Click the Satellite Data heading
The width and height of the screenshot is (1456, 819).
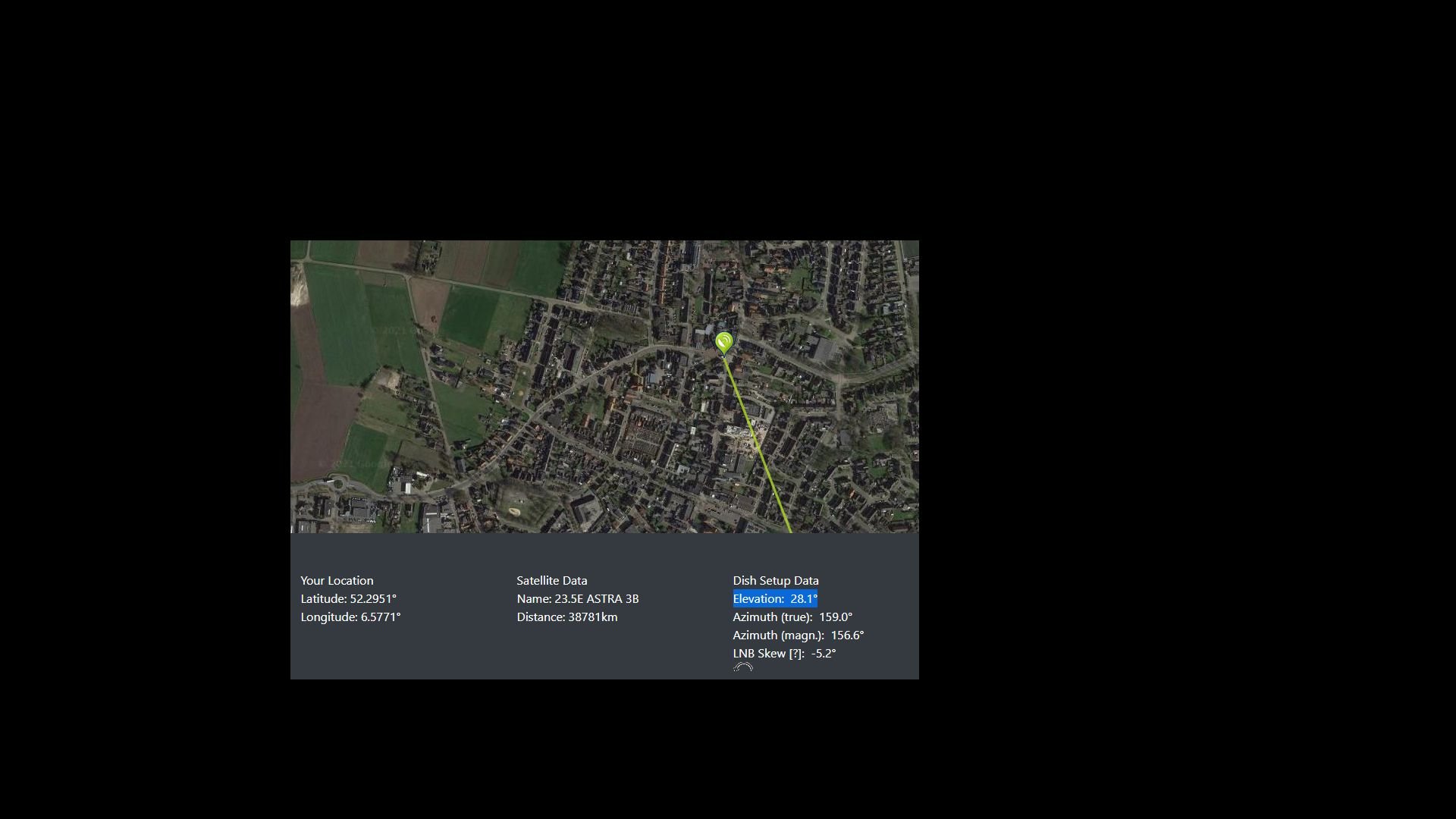coord(552,581)
